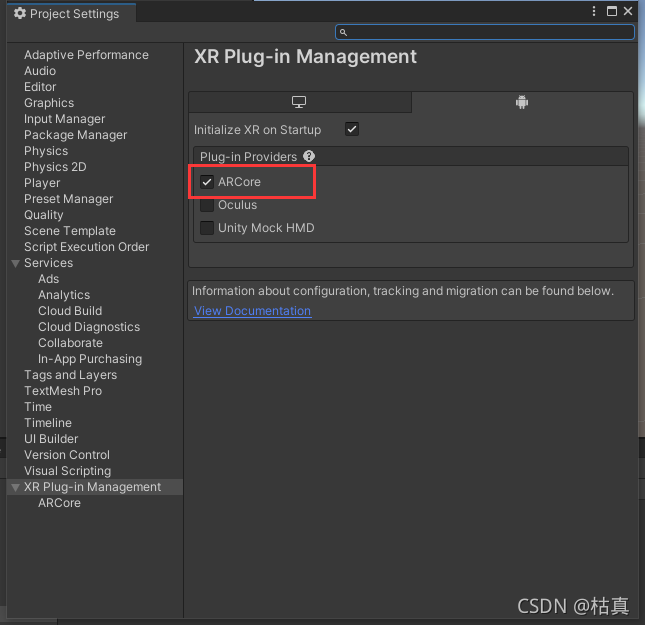This screenshot has height=625, width=645.
Task: Open TextMesh Pro settings
Action: (x=63, y=391)
